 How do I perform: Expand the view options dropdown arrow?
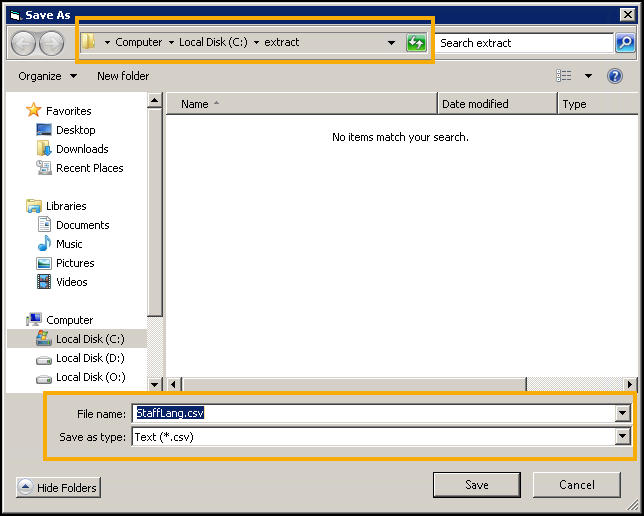[x=588, y=76]
